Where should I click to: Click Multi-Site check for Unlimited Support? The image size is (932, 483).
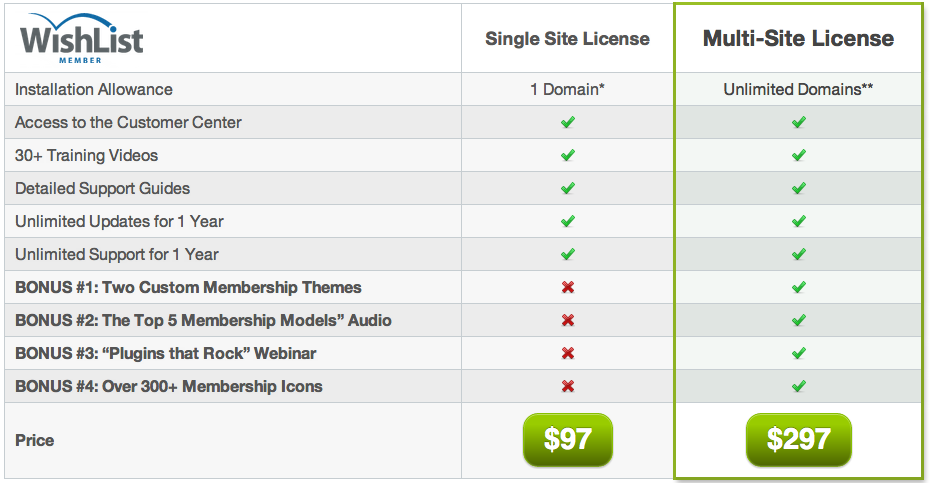(798, 254)
